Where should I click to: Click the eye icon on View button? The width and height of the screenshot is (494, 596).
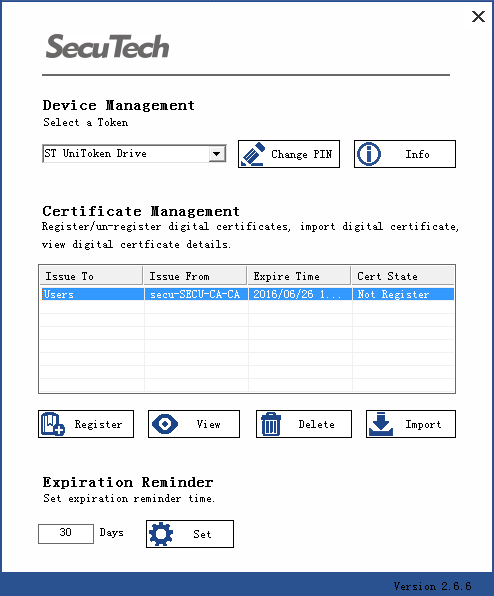[165, 424]
